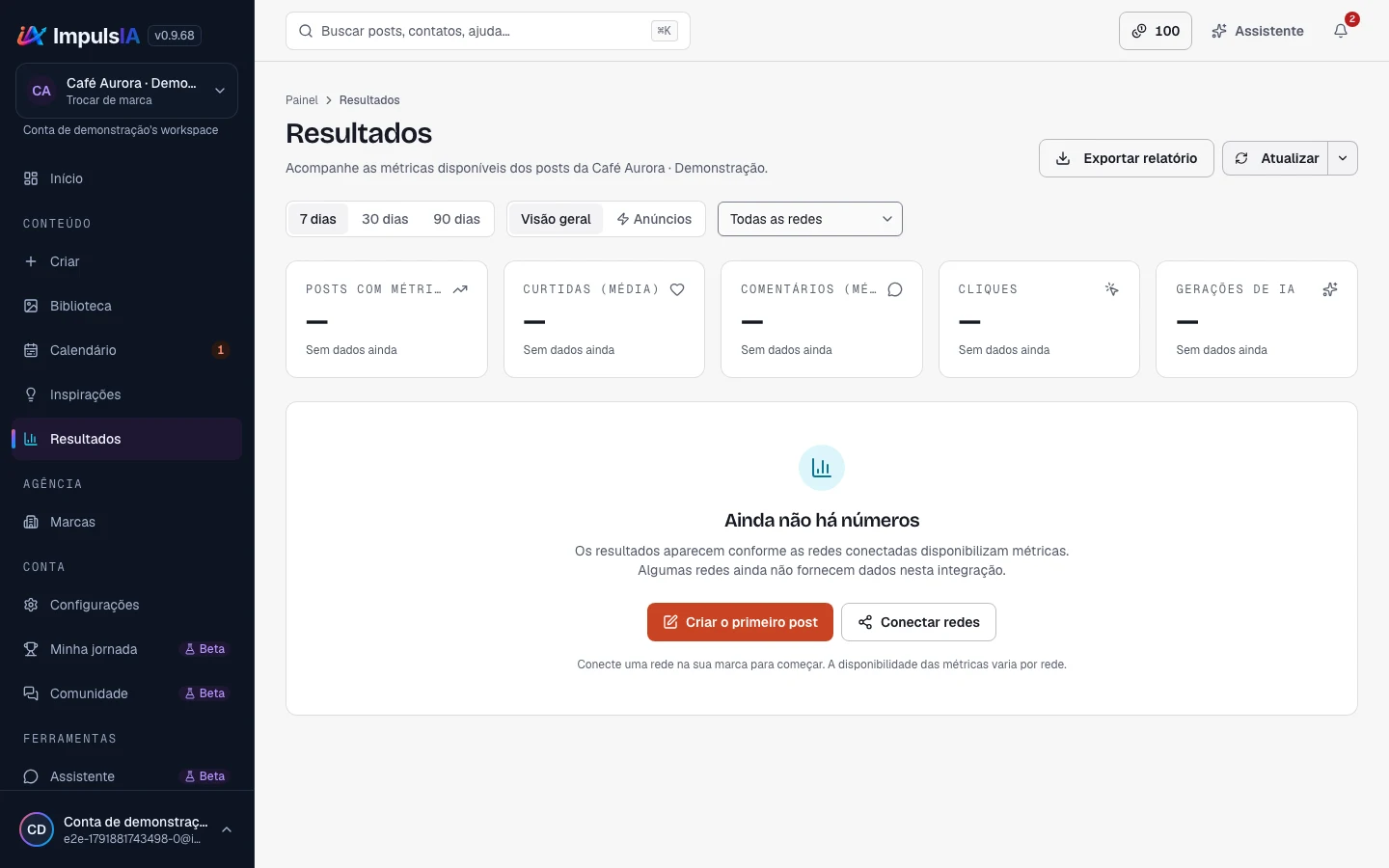Go to Início in the sidebar
The image size is (1389, 868).
point(126,178)
